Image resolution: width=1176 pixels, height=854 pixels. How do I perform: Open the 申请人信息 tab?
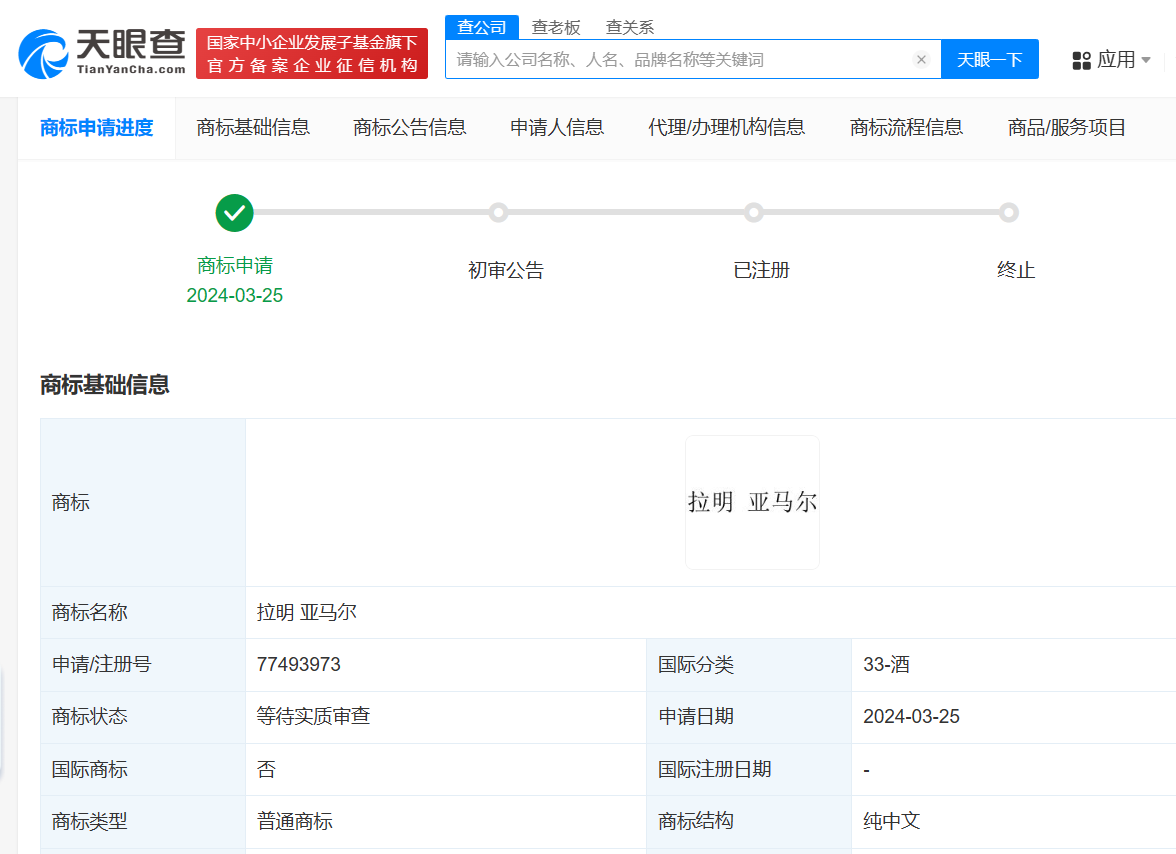coord(557,127)
